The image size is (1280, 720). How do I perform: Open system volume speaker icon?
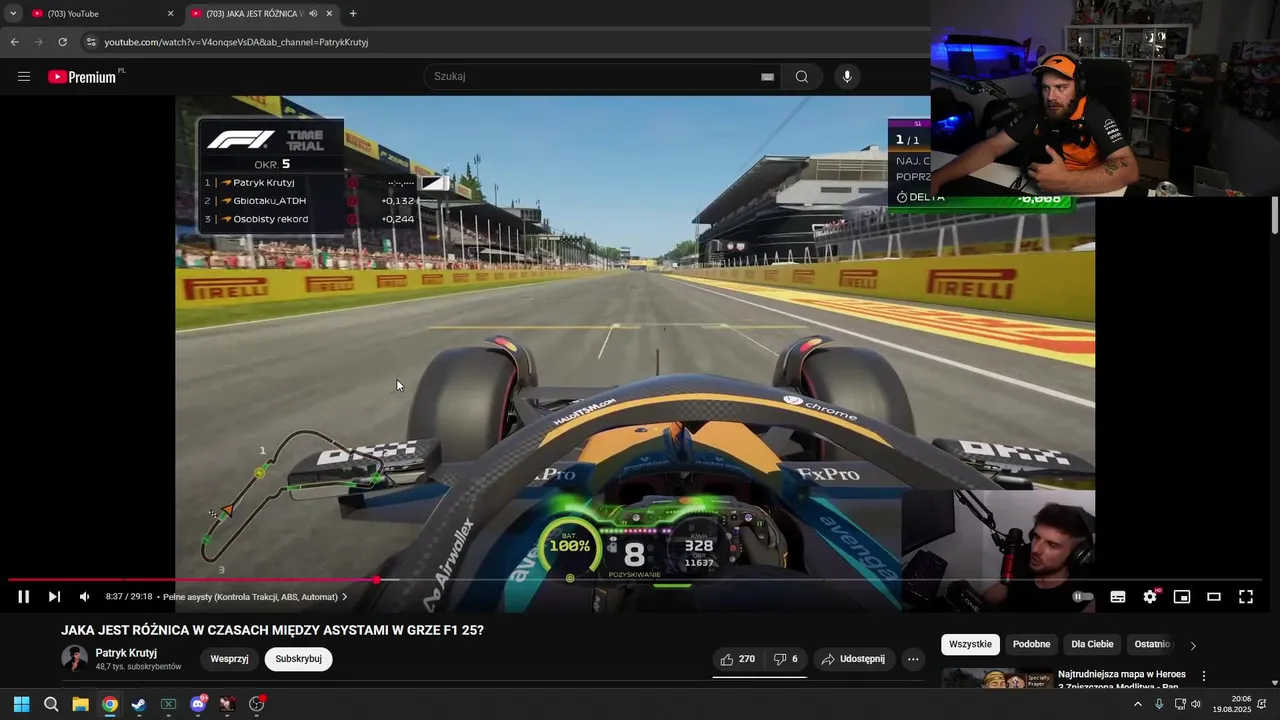click(x=1196, y=704)
